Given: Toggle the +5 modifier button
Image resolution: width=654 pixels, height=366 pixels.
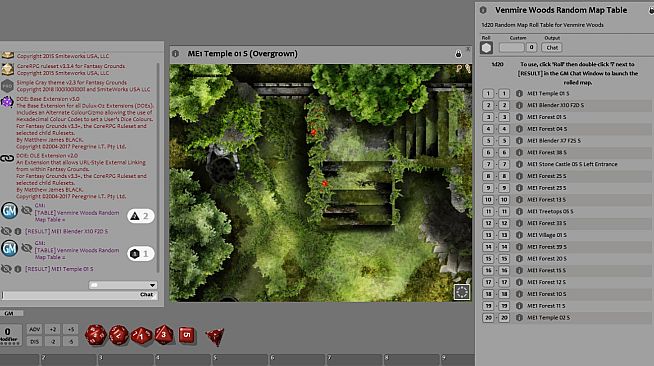Looking at the screenshot, I should 70,329.
